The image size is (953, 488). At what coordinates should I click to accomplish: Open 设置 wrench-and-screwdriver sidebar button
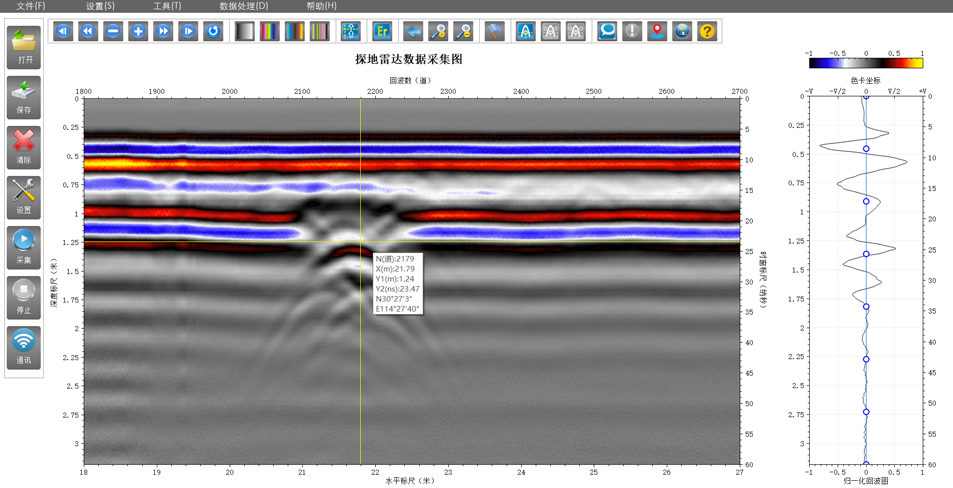pyautogui.click(x=24, y=197)
